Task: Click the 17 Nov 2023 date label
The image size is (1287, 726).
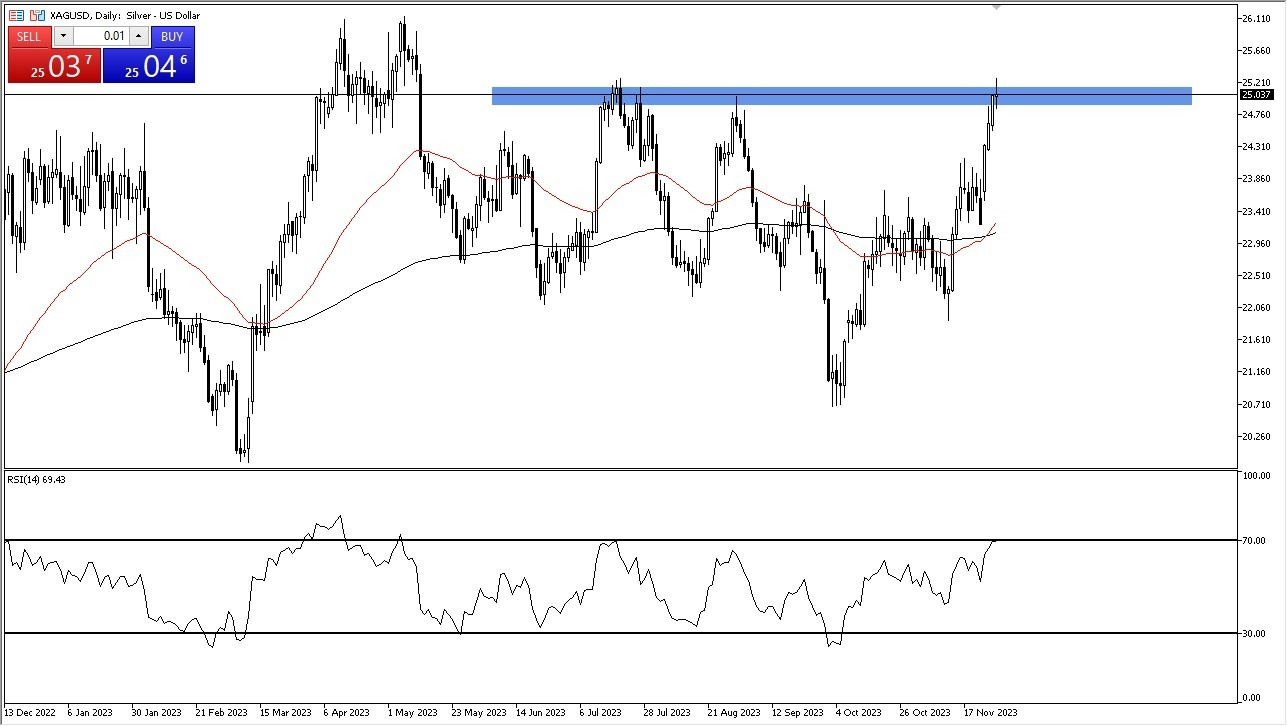Action: pyautogui.click(x=989, y=713)
